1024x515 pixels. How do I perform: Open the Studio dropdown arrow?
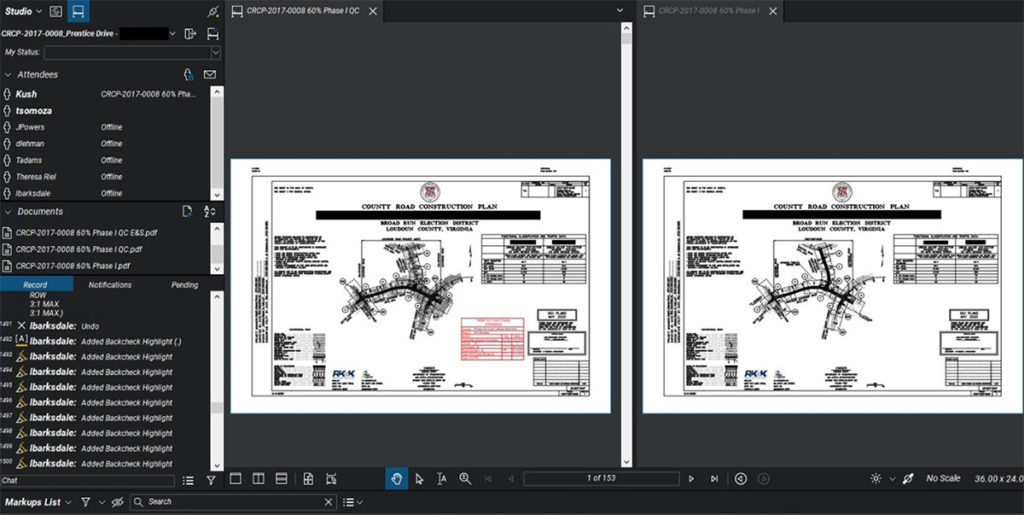click(39, 11)
